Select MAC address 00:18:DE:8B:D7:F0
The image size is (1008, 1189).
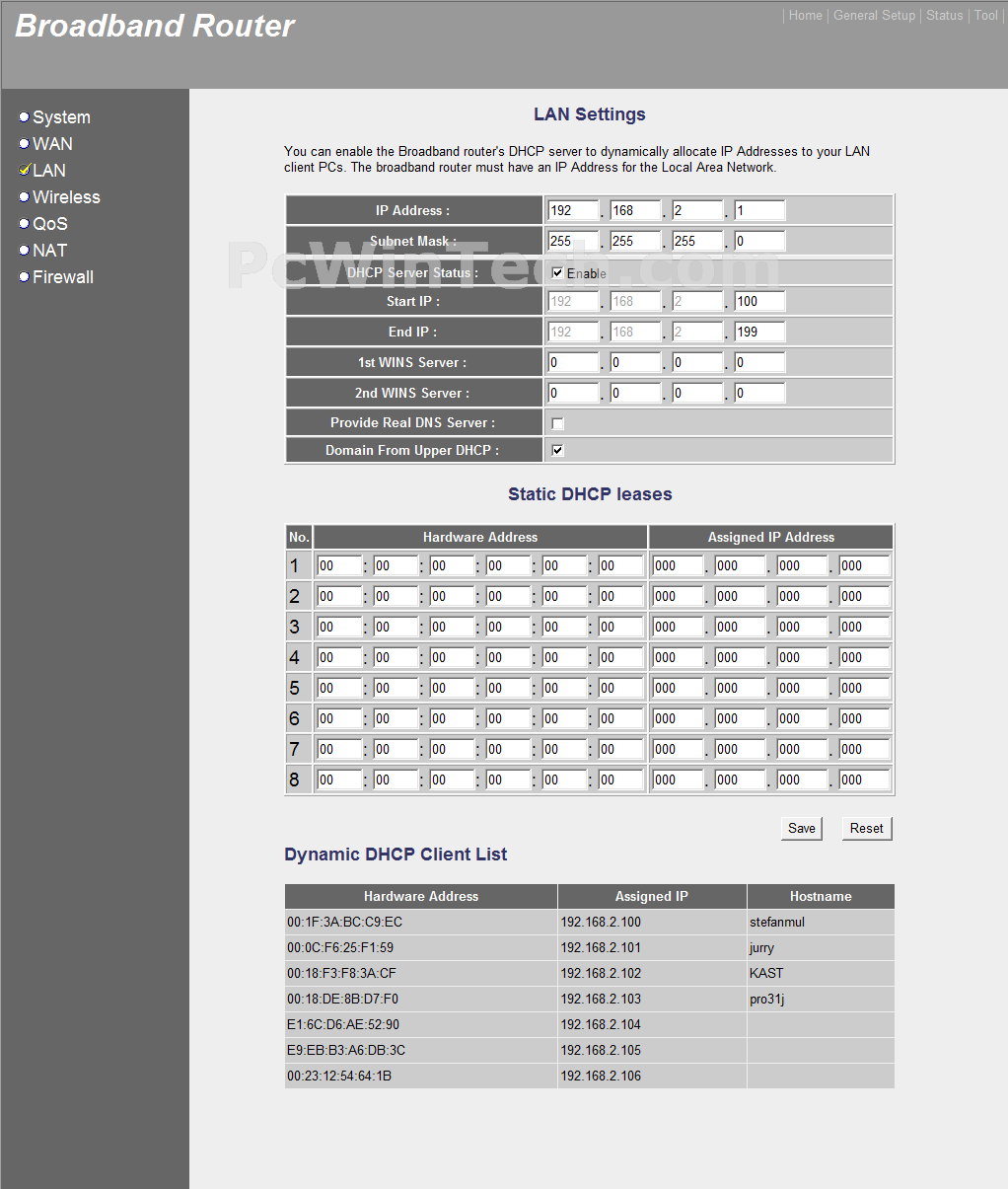(x=343, y=999)
